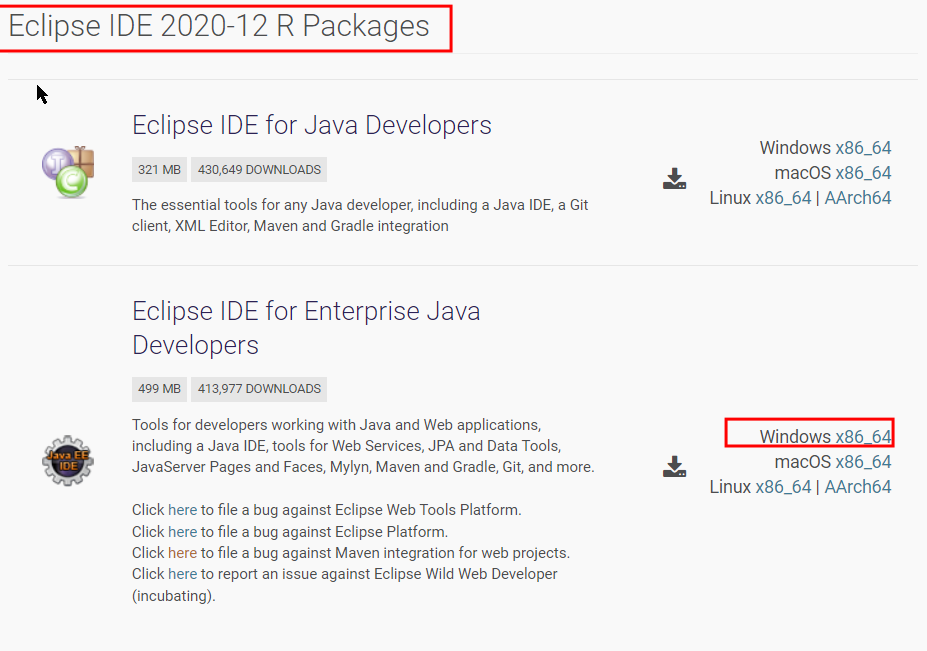Click download icon for Java Developers package
927x651 pixels.
(x=674, y=179)
